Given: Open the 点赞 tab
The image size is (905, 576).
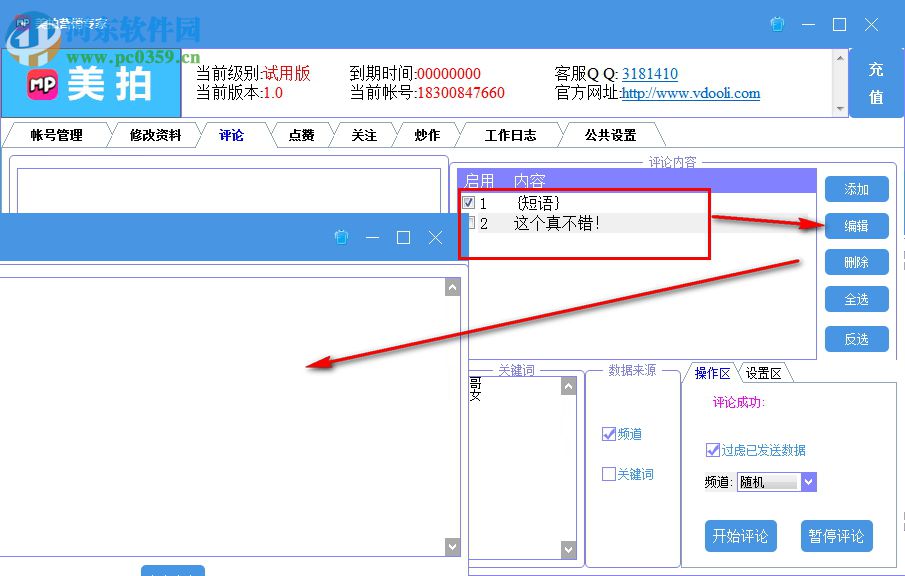Looking at the screenshot, I should coord(301,135).
